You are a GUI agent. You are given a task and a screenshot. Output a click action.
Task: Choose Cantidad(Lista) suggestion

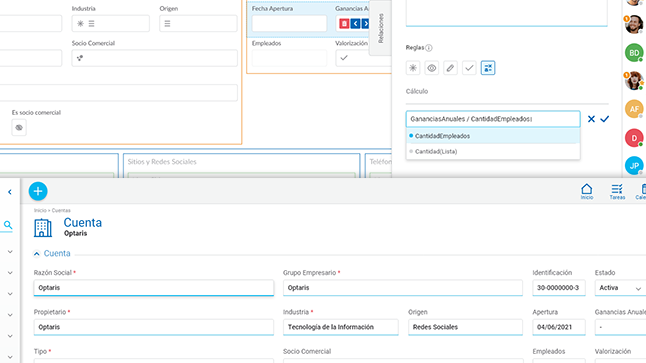(493, 152)
